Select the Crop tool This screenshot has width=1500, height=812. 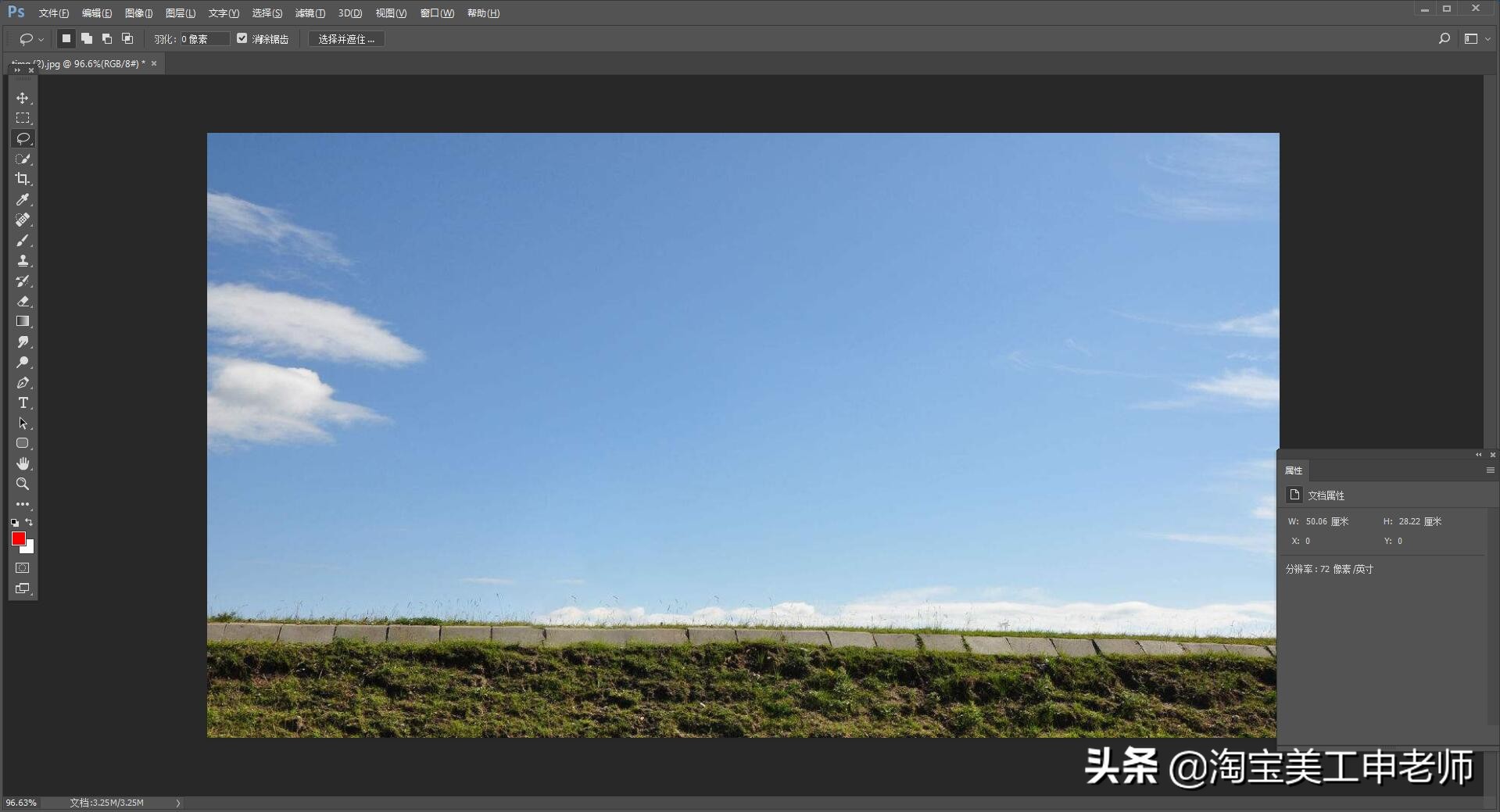(23, 179)
